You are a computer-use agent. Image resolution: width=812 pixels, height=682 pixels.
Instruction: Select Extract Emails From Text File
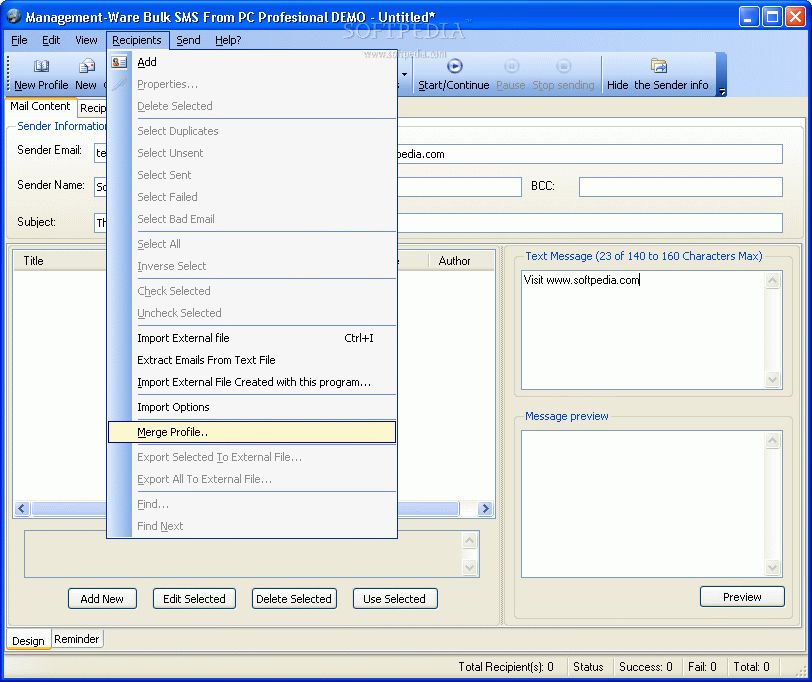tap(252, 360)
